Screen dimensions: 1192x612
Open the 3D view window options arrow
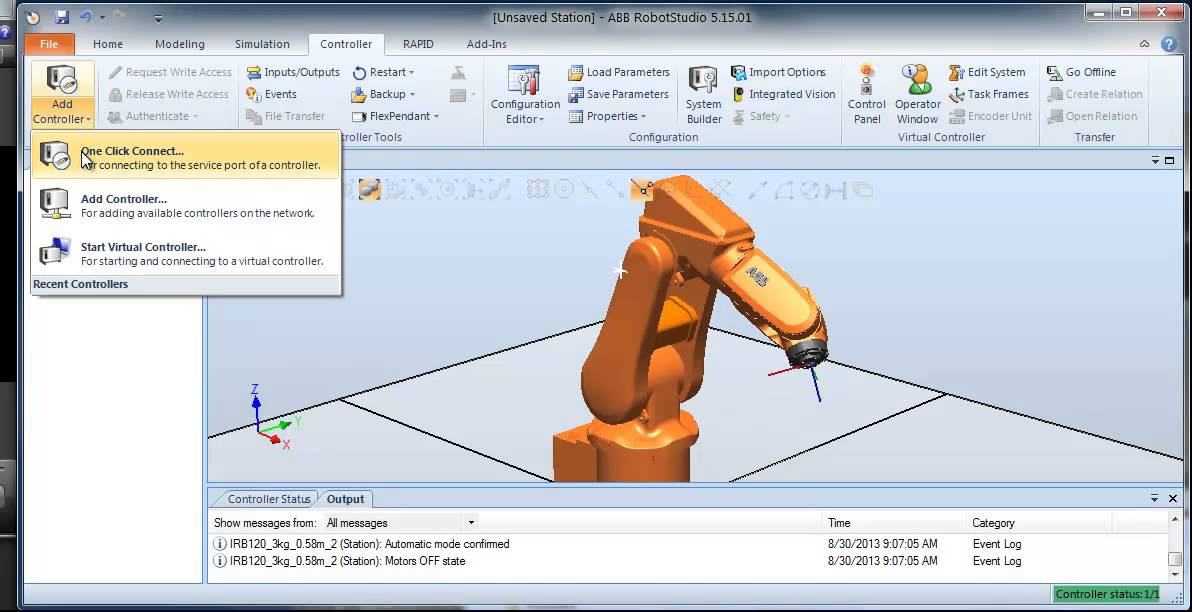coord(1156,160)
